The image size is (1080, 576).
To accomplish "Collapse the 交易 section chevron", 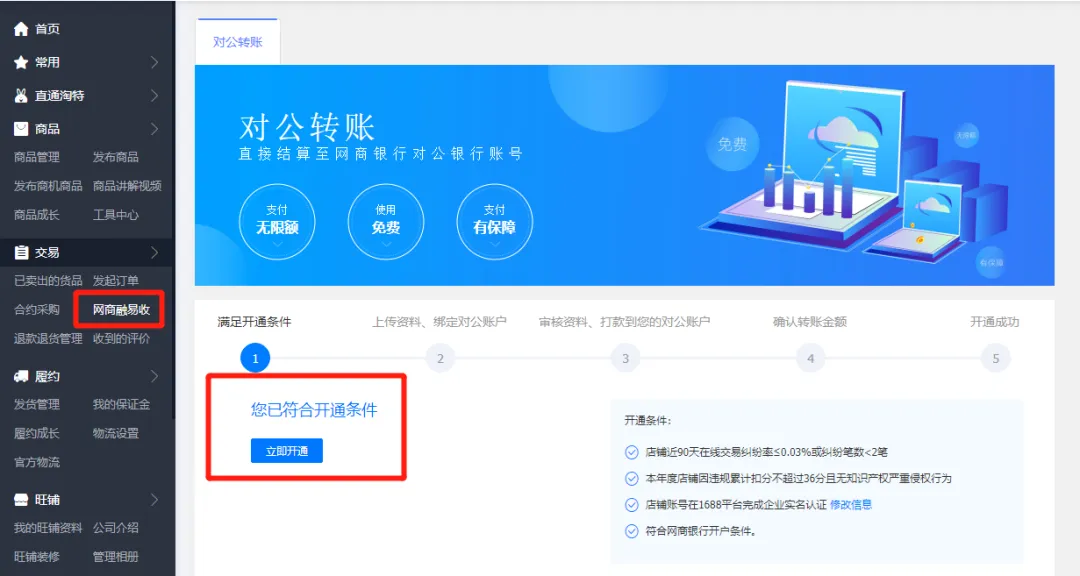I will (x=154, y=253).
